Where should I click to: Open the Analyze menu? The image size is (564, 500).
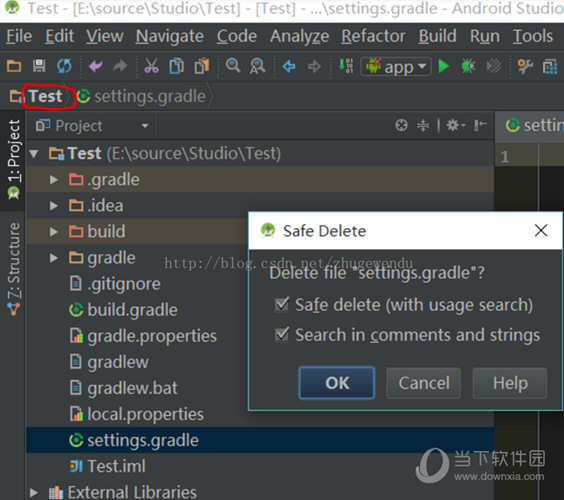click(x=299, y=36)
